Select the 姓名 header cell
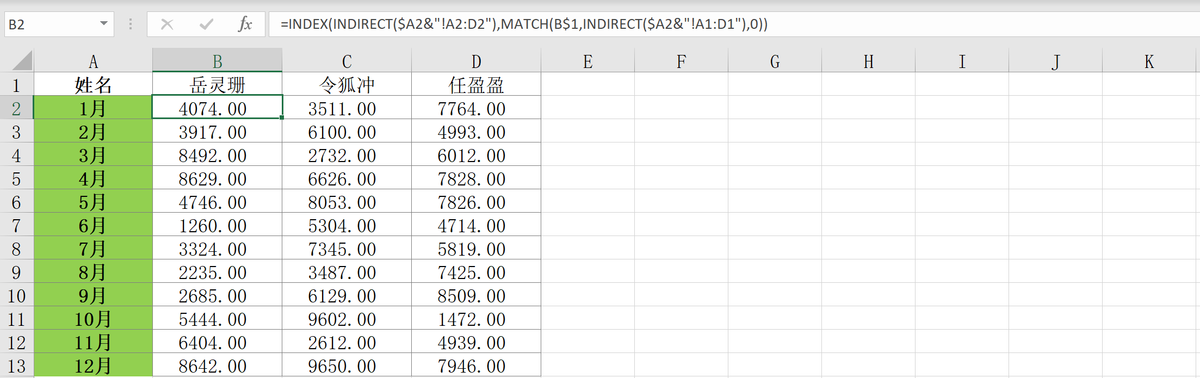 point(93,85)
